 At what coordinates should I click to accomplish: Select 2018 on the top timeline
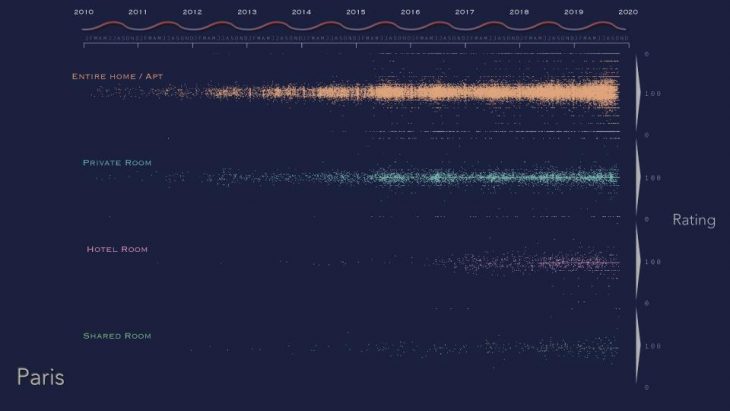click(518, 11)
